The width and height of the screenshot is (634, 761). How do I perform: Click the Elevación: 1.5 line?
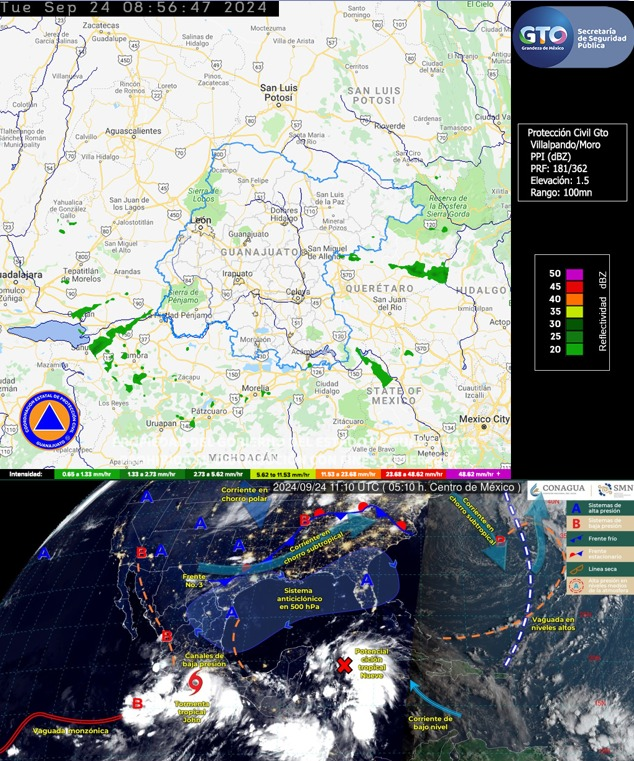point(560,181)
